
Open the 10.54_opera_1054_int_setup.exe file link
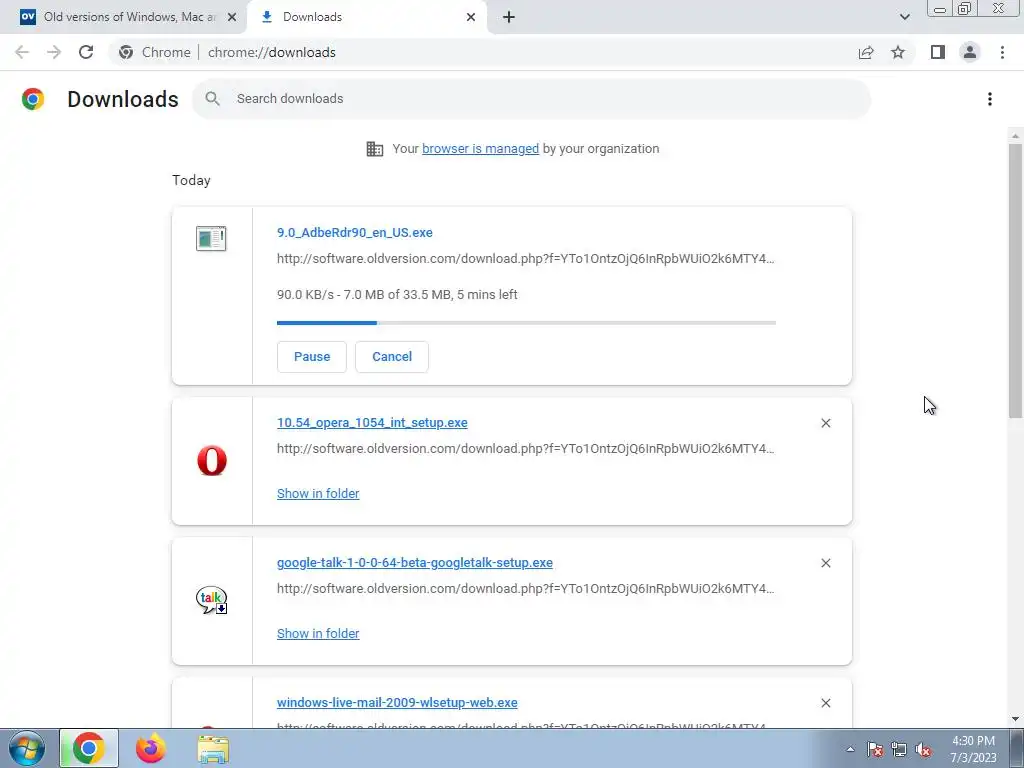[x=372, y=423]
